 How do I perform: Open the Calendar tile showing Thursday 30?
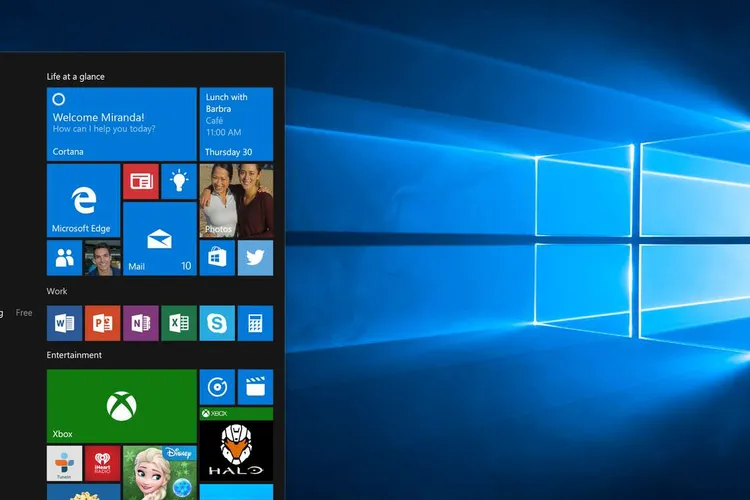236,124
